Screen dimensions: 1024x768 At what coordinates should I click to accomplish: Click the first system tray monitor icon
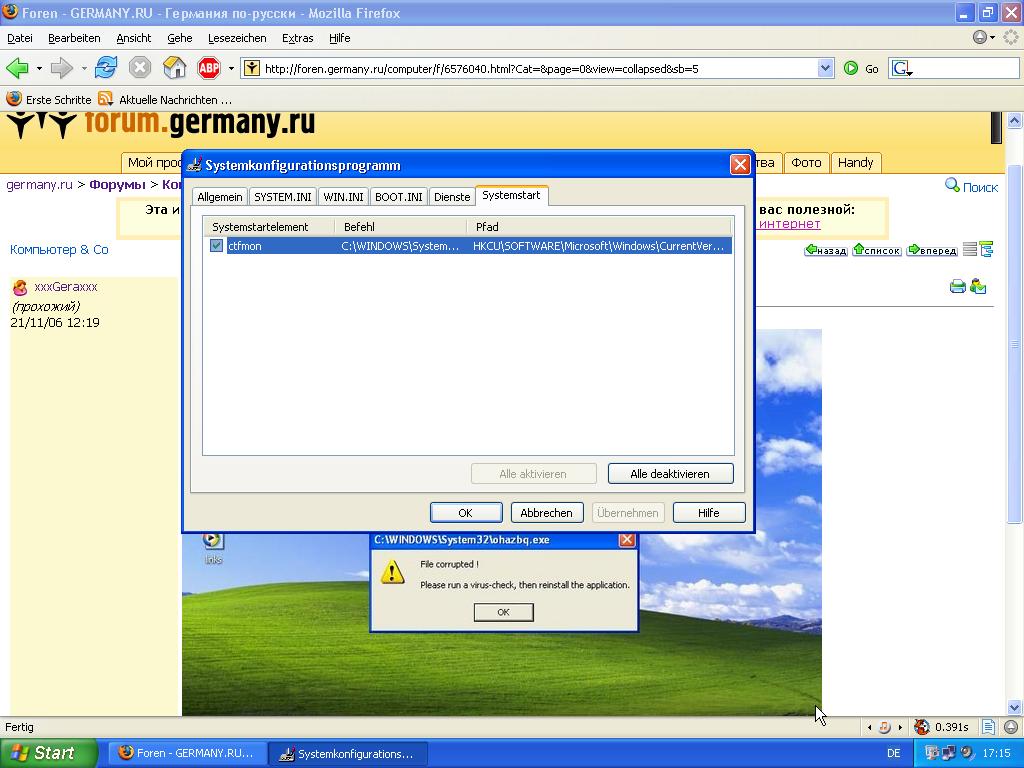932,753
